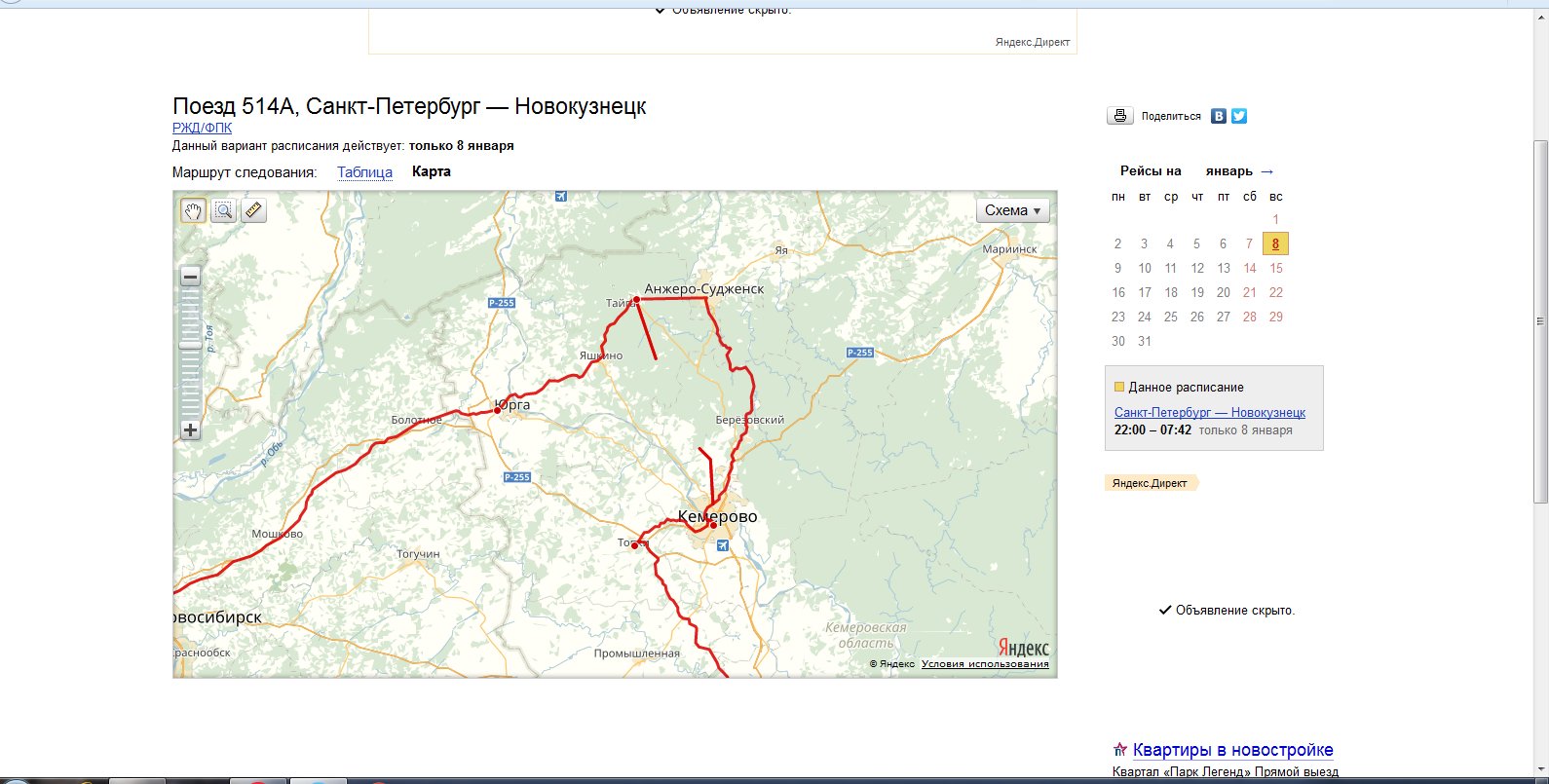Click the printer icon to print schedule

1120,116
